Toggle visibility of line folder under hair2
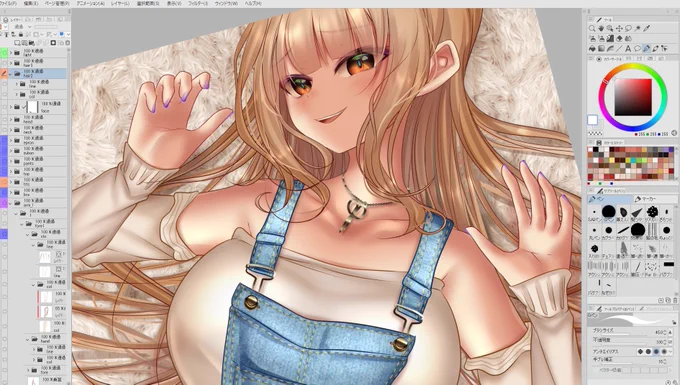Viewport: 680px width, 385px height. point(4,84)
